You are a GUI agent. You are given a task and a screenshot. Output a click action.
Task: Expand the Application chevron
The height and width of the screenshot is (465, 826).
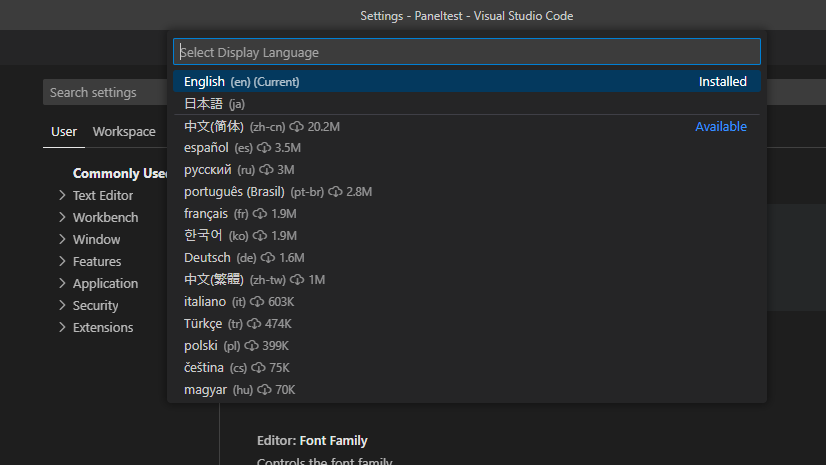62,283
